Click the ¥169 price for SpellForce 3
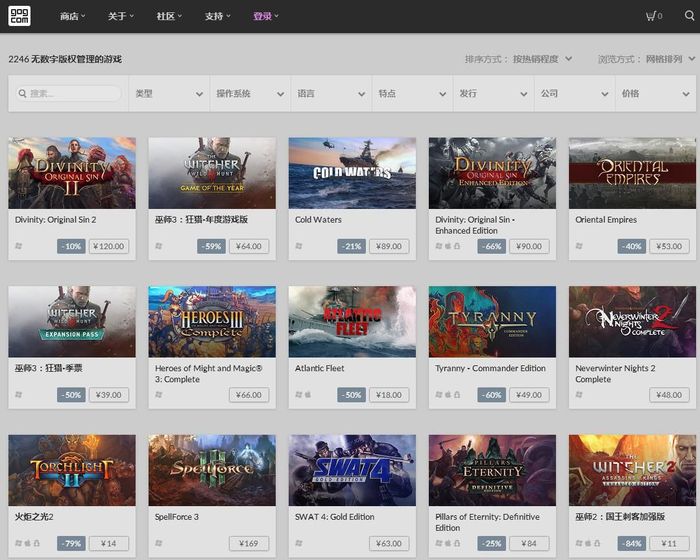 point(249,543)
